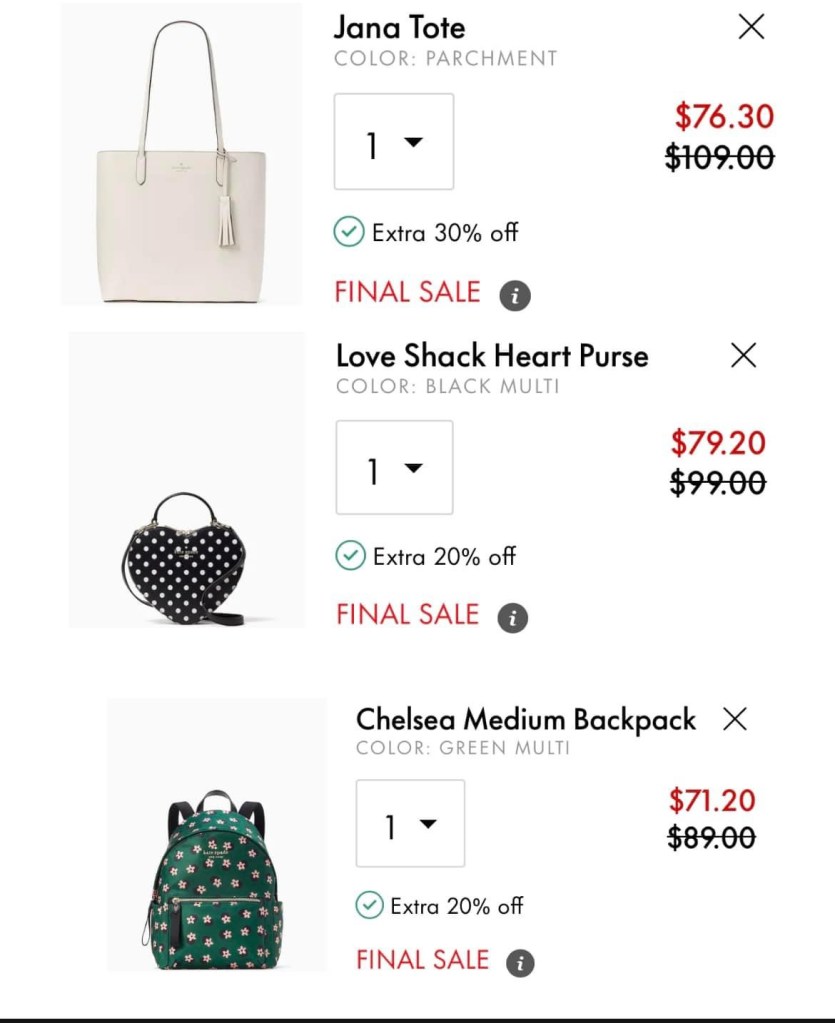
Task: Go to Chelsea Medium Backpack product page
Action: point(526,719)
